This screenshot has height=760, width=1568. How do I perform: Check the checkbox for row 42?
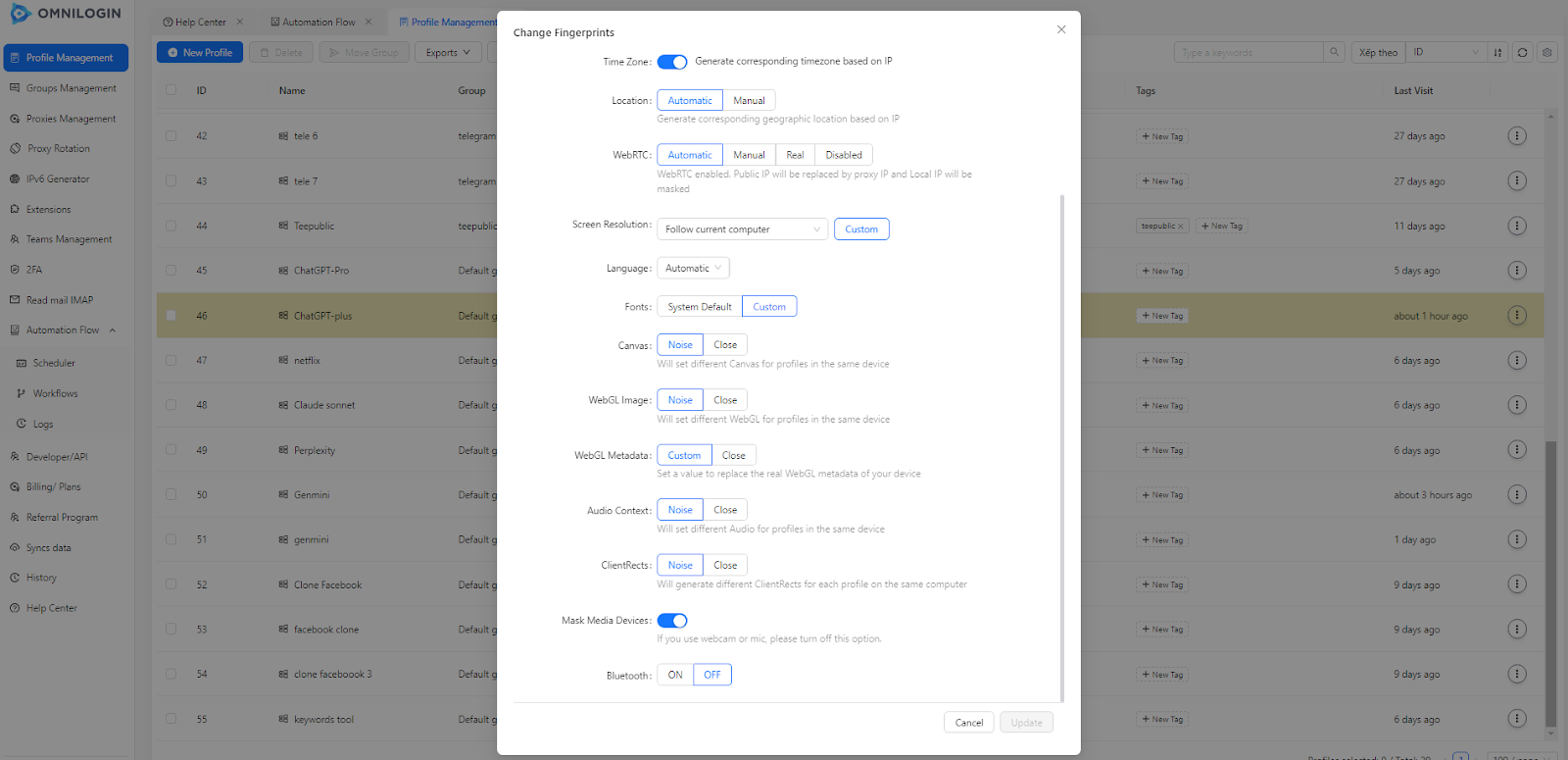point(171,136)
